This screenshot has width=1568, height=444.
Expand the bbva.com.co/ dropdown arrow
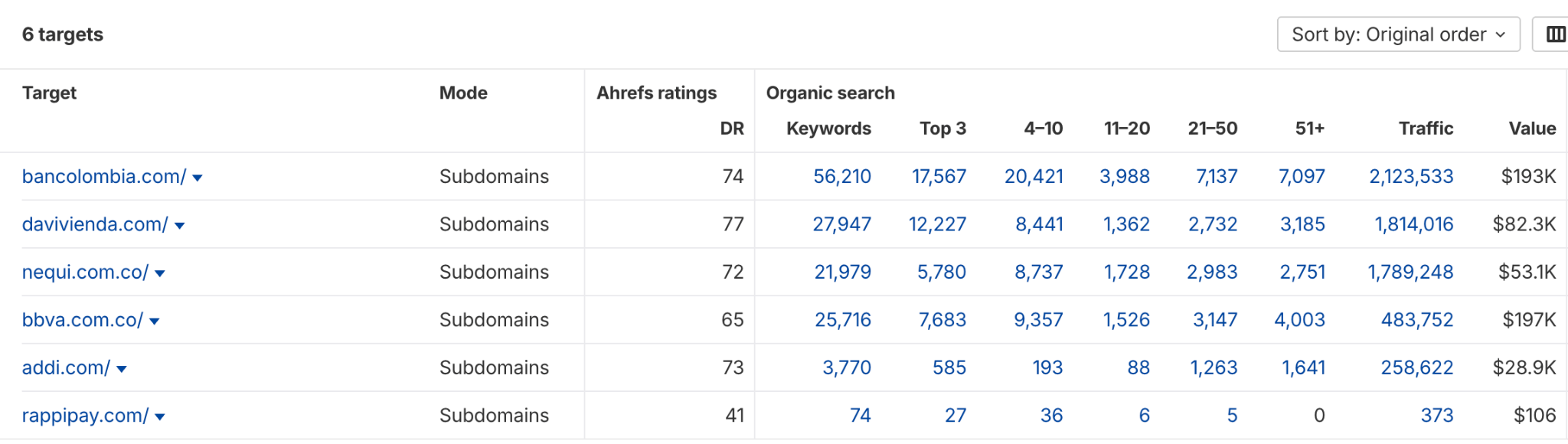[x=154, y=321]
